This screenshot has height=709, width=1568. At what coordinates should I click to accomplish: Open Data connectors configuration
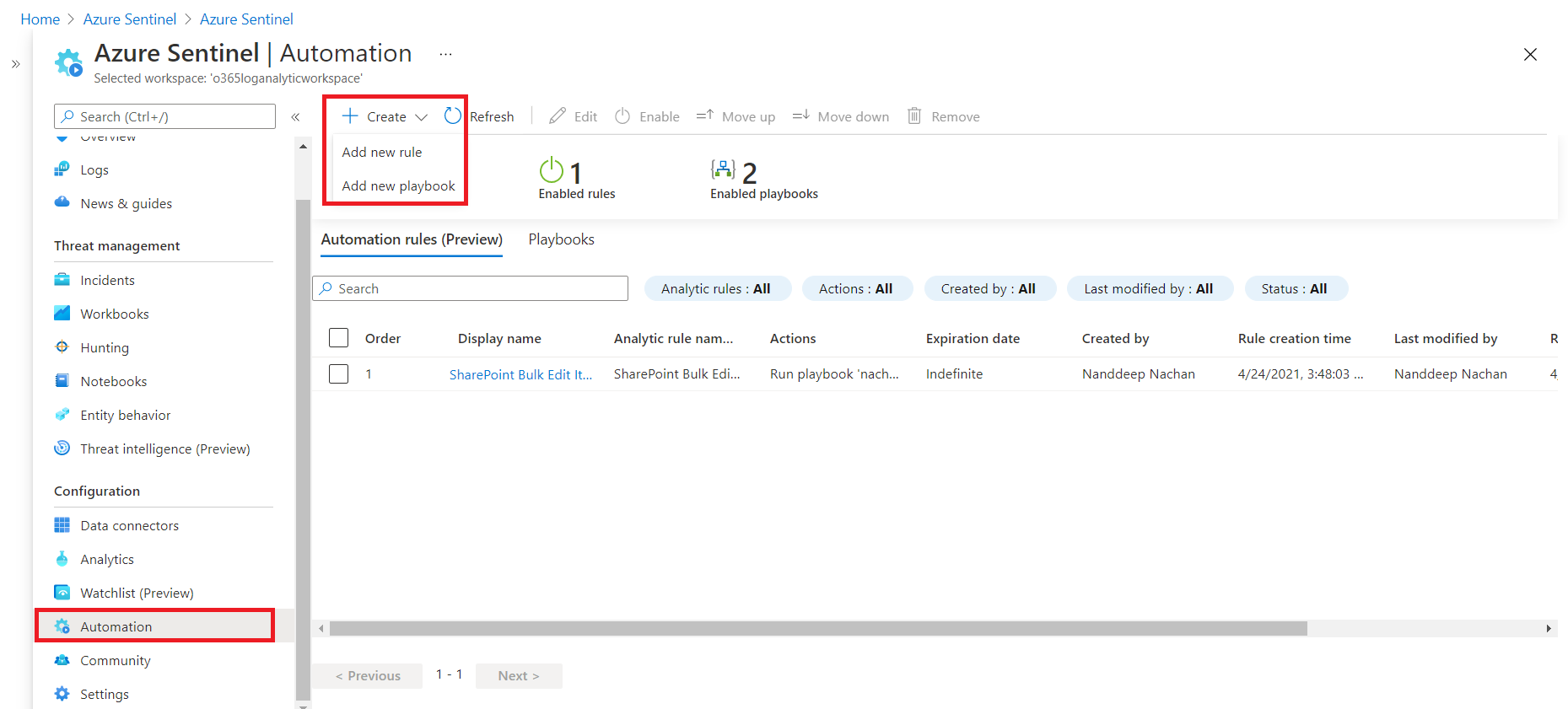[x=129, y=525]
